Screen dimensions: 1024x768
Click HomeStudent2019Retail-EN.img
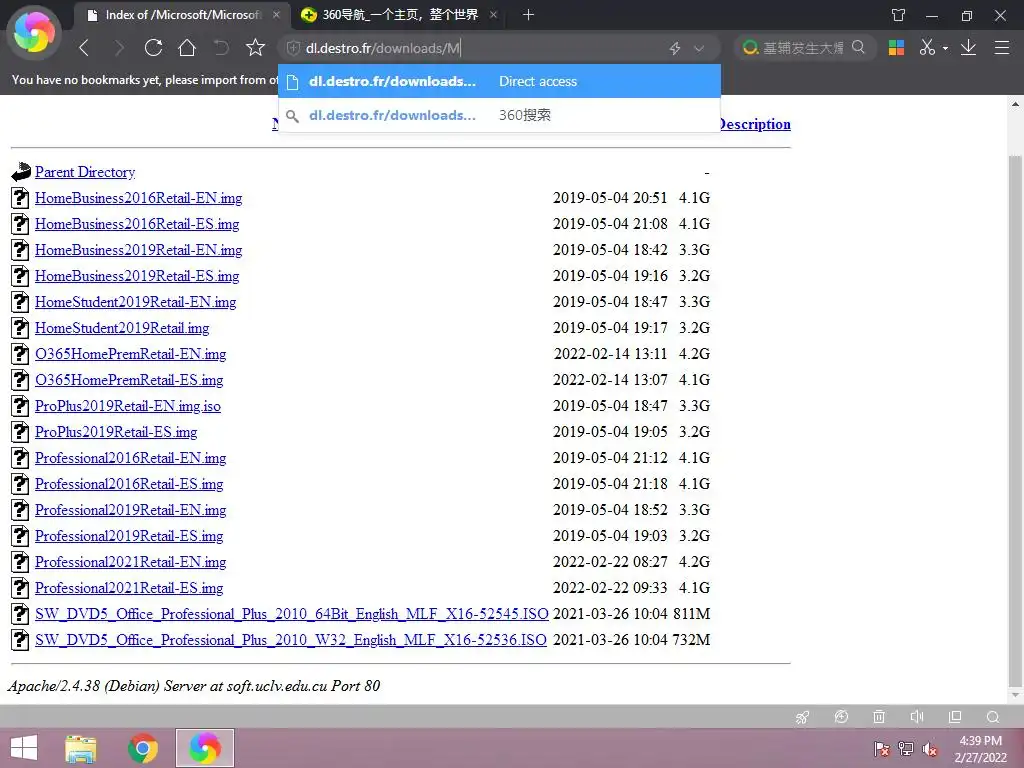click(136, 302)
